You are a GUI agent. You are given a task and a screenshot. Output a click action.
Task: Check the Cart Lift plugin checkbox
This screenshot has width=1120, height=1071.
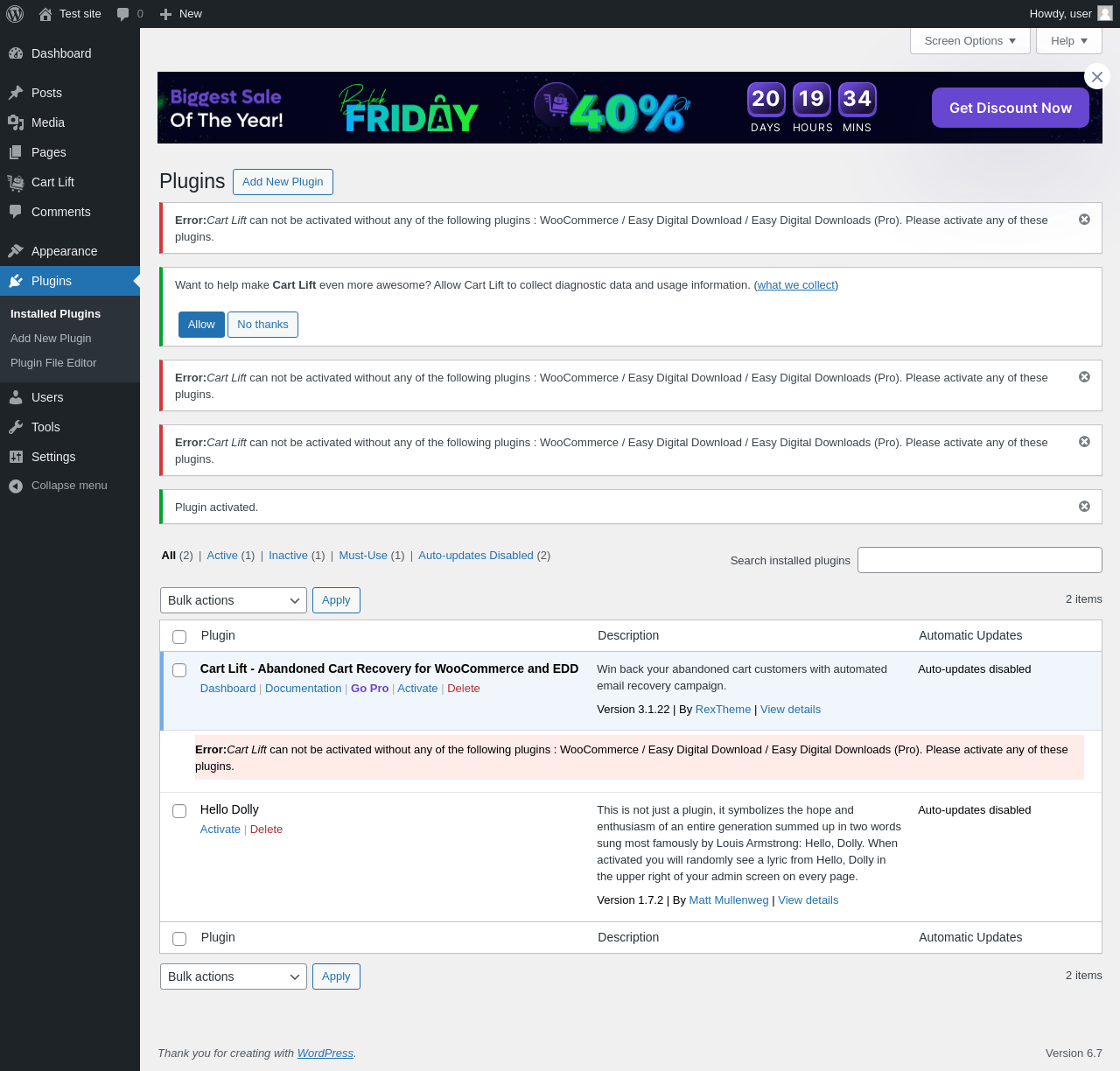pos(179,670)
